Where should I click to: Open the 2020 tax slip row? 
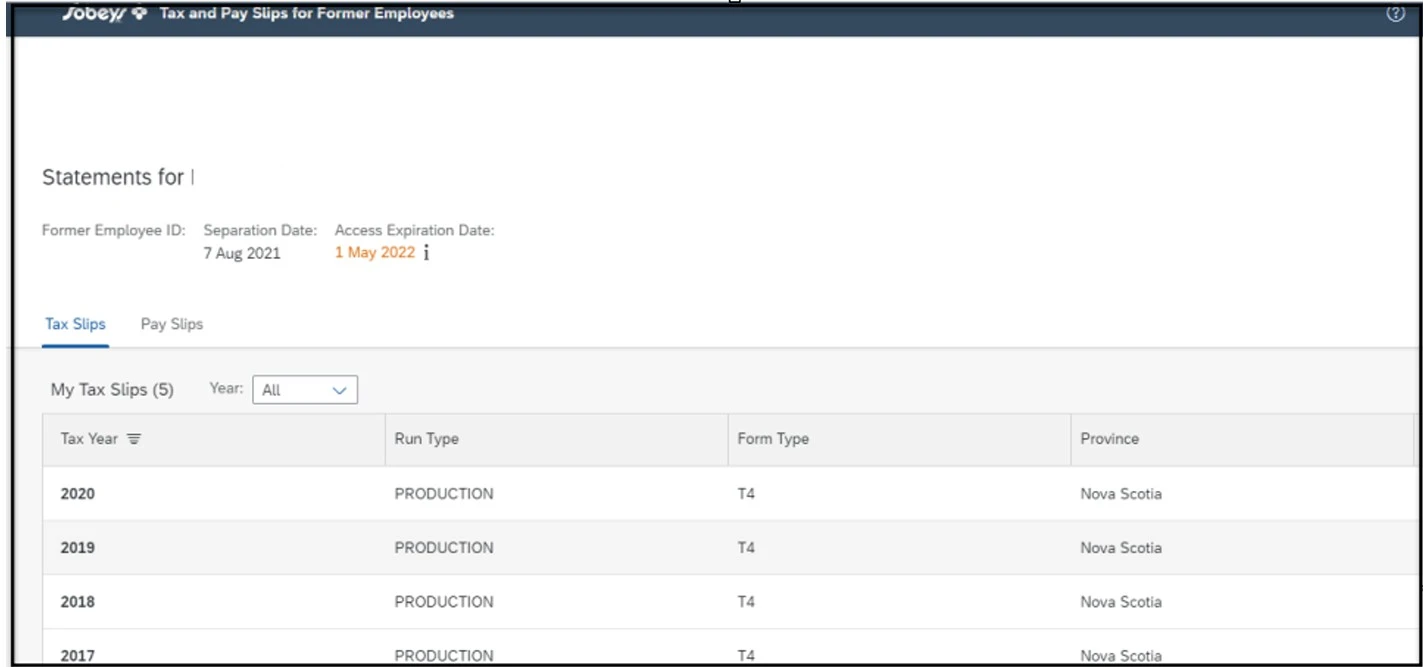pos(78,494)
